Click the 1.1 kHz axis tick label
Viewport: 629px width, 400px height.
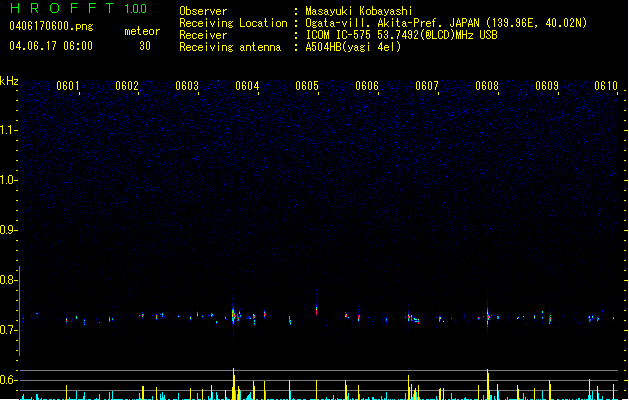pyautogui.click(x=8, y=130)
